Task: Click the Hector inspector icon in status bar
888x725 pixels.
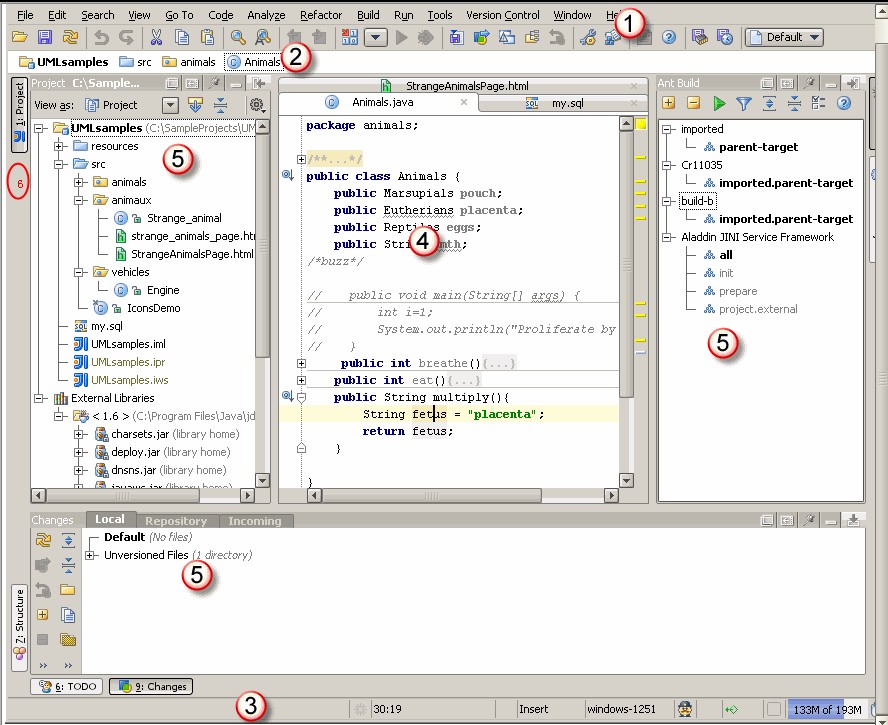Action: point(686,709)
